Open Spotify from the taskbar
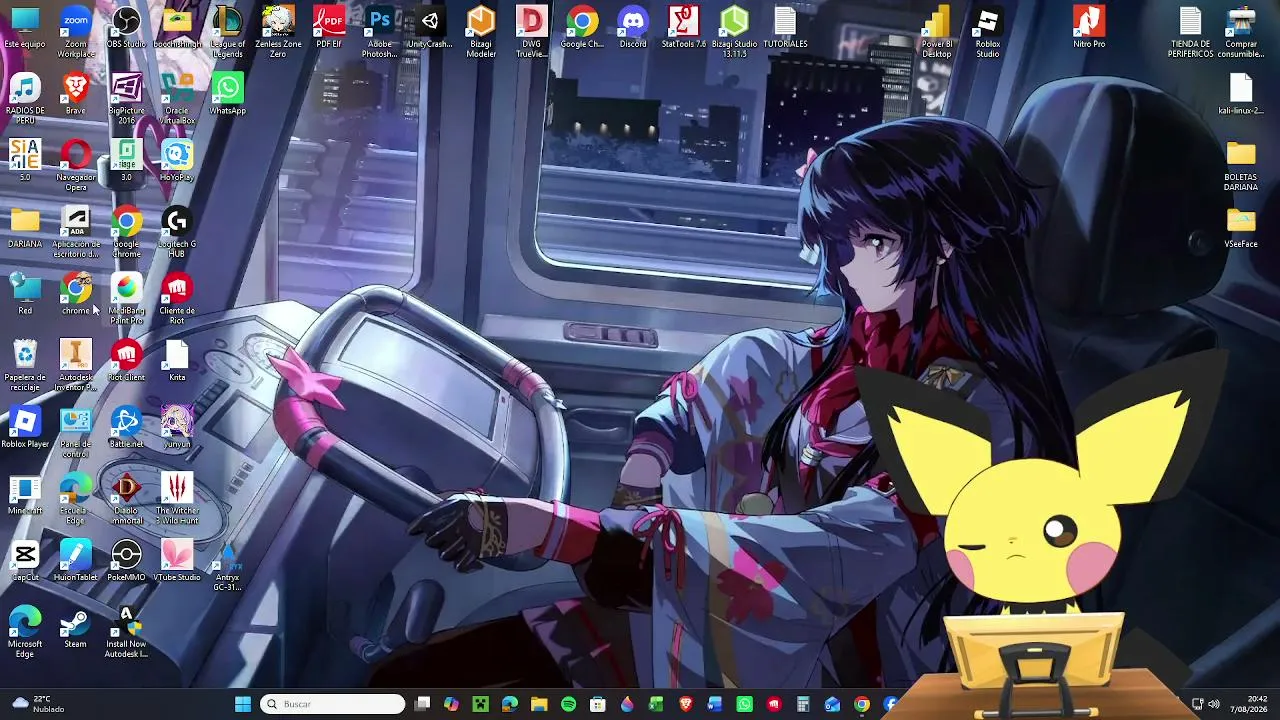This screenshot has height=720, width=1280. 568,704
